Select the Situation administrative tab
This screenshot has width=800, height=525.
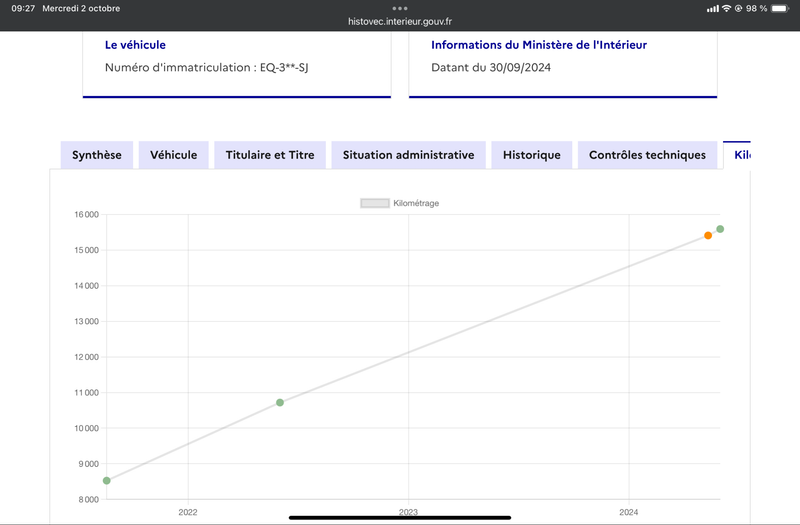tap(408, 155)
